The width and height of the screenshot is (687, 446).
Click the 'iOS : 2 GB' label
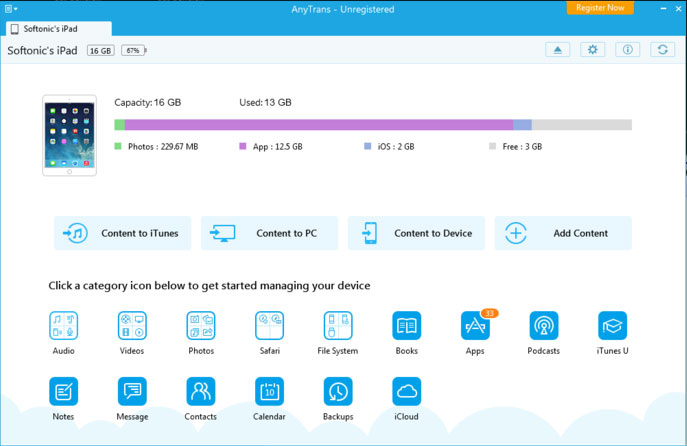(396, 147)
